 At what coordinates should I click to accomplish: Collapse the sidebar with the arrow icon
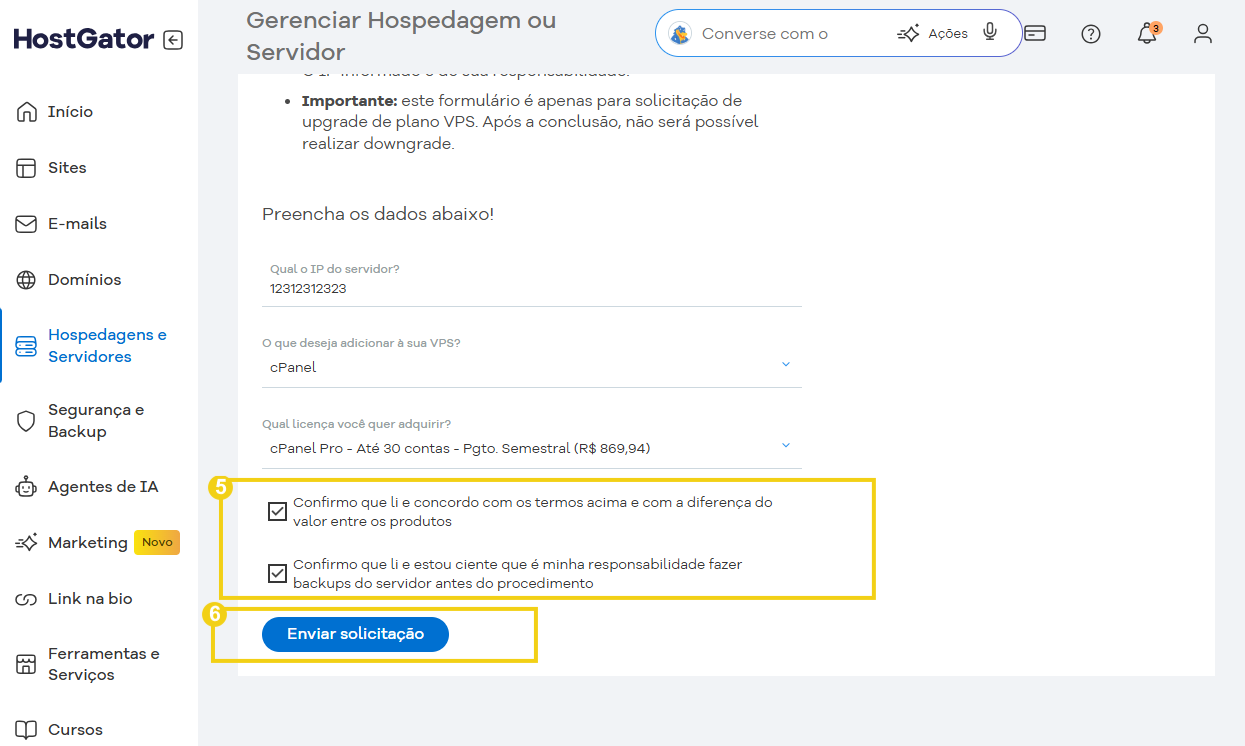coord(173,40)
